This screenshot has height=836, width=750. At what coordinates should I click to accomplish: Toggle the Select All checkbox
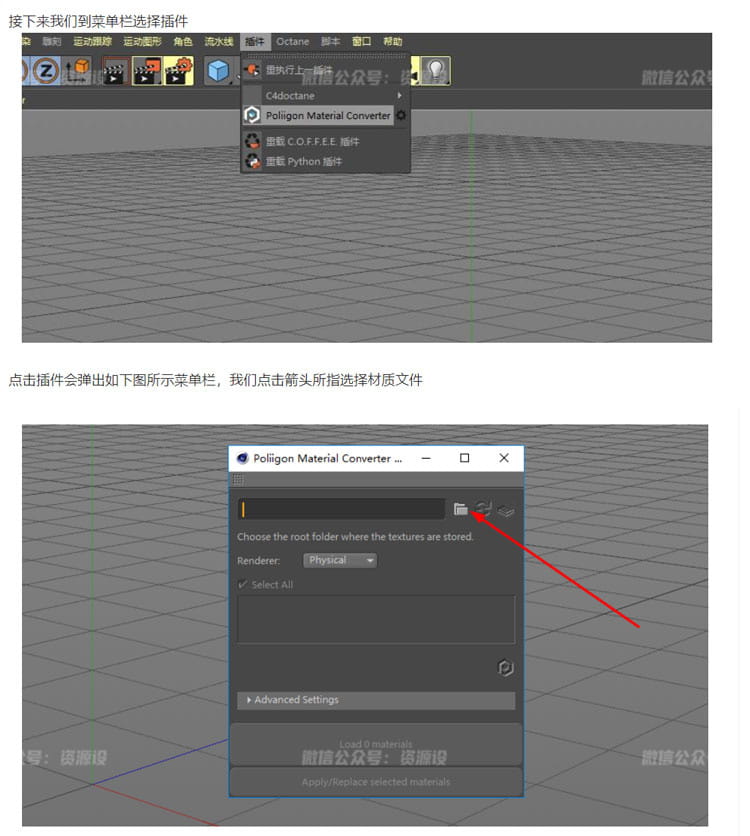click(243, 585)
